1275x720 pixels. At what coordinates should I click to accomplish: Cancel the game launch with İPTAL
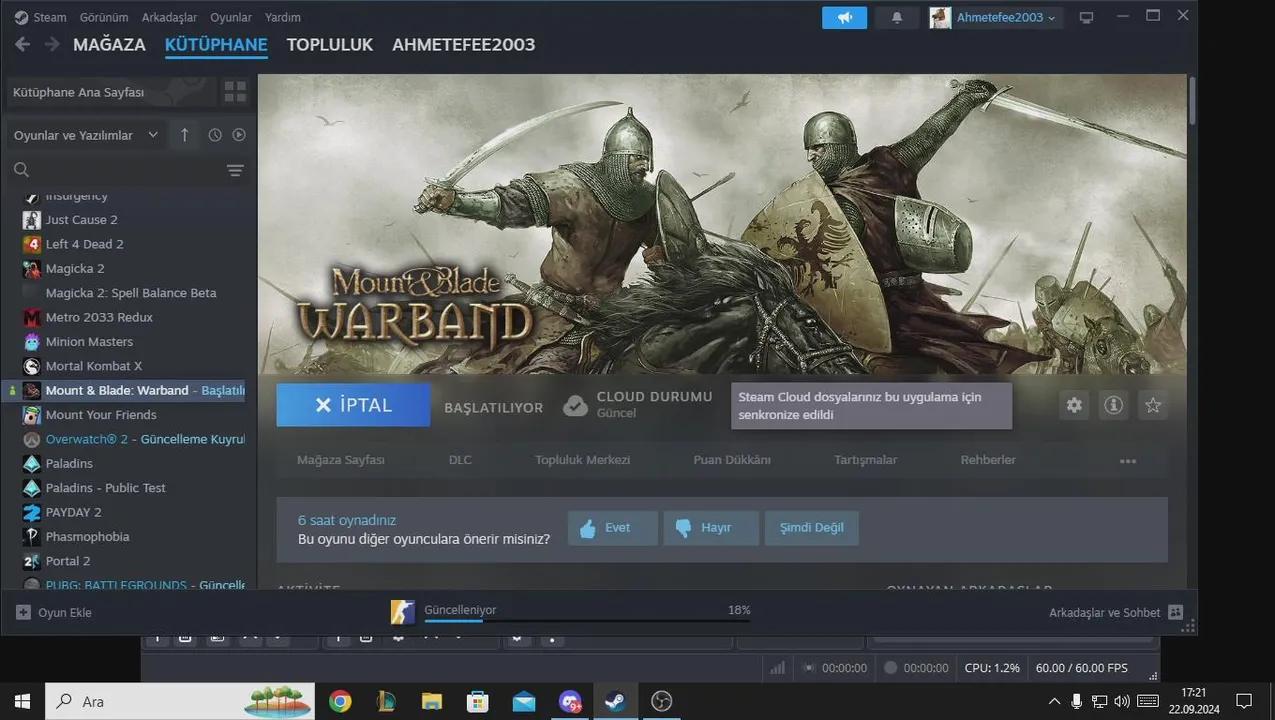click(x=352, y=404)
